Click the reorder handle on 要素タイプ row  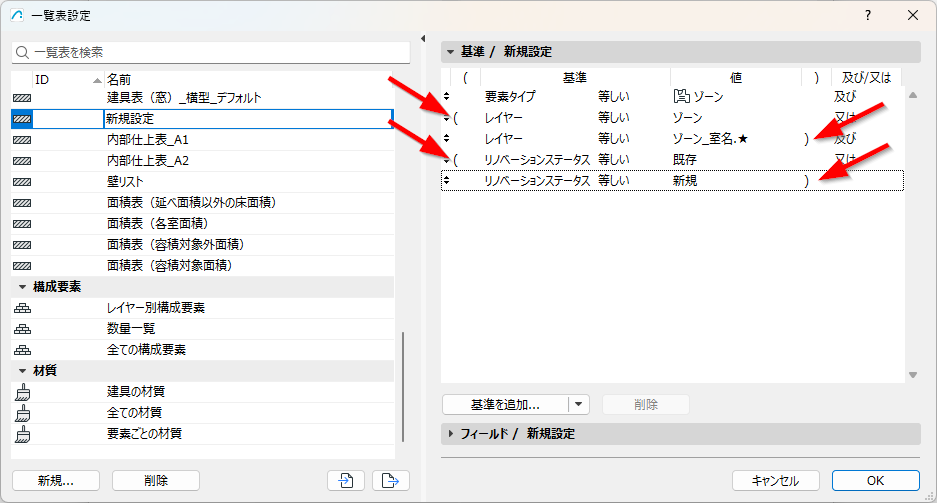click(x=446, y=96)
